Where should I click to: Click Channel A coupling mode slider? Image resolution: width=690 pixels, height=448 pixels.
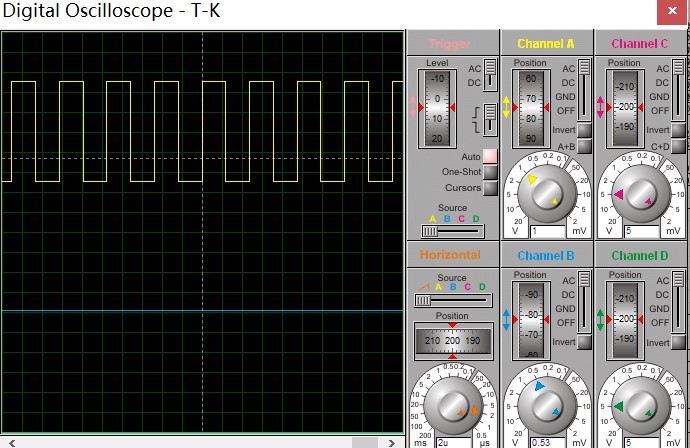584,90
